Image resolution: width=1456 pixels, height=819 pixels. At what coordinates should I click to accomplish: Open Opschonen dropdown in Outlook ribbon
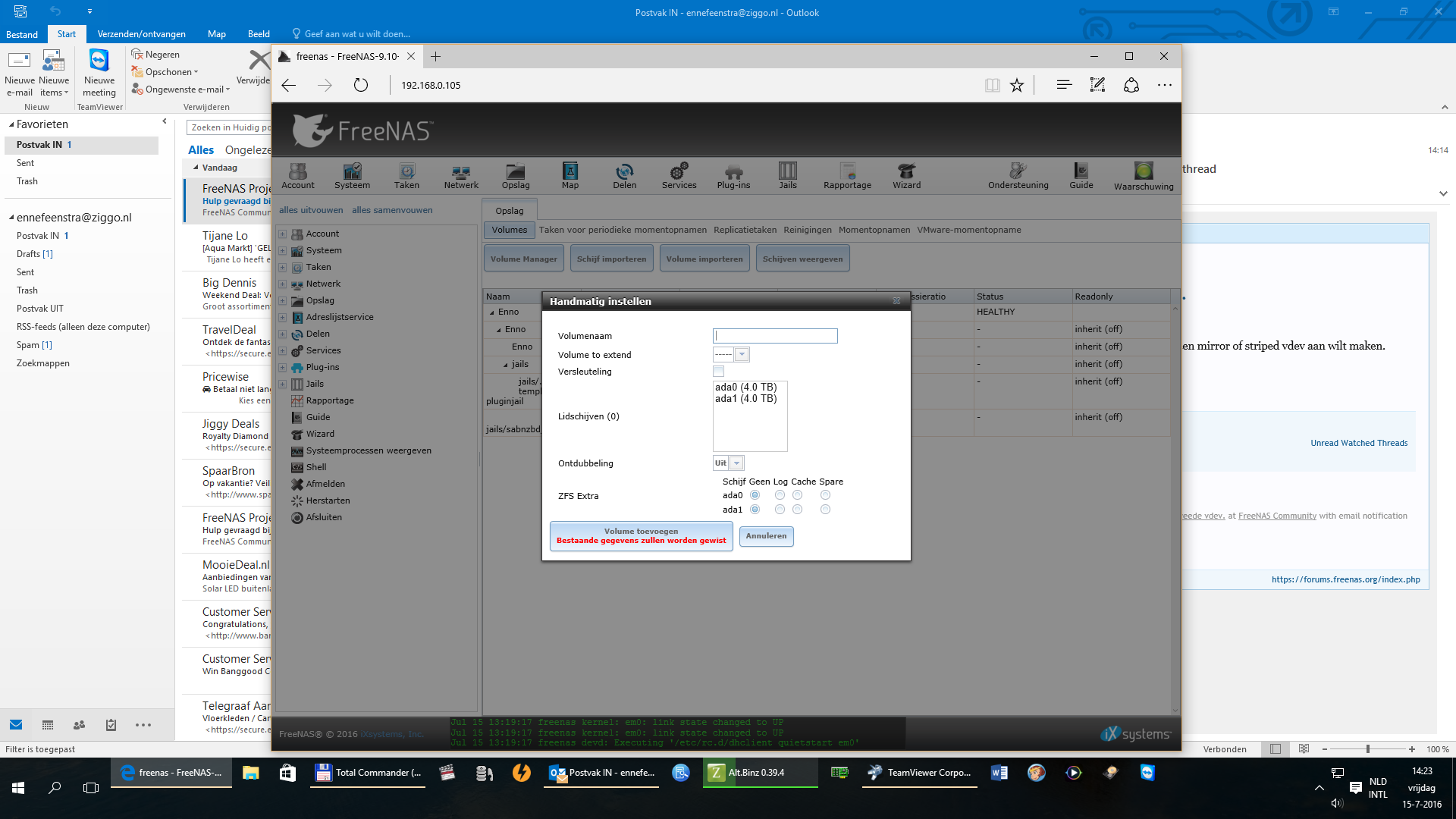[x=165, y=72]
